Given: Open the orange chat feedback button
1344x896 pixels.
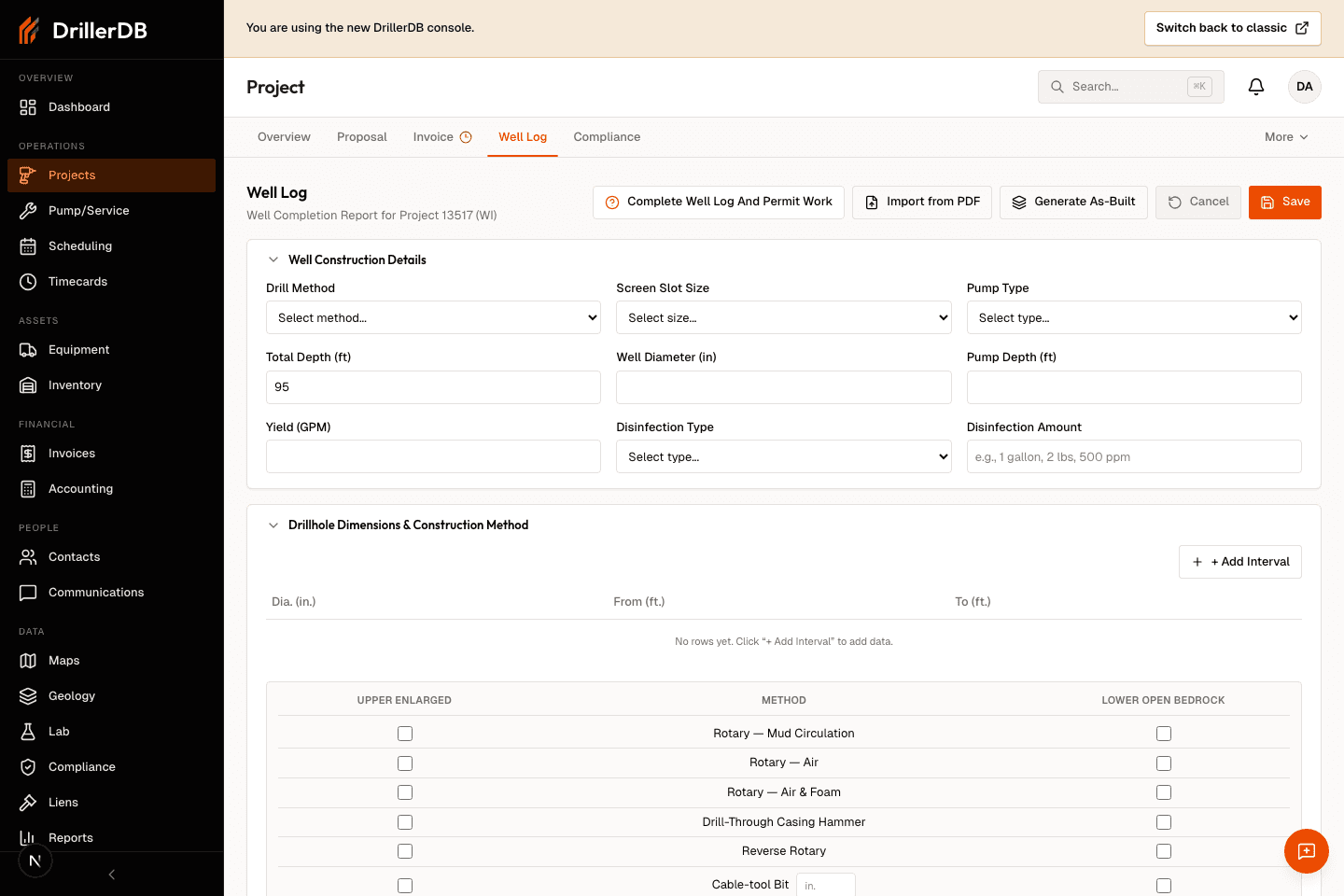Looking at the screenshot, I should coord(1307,851).
